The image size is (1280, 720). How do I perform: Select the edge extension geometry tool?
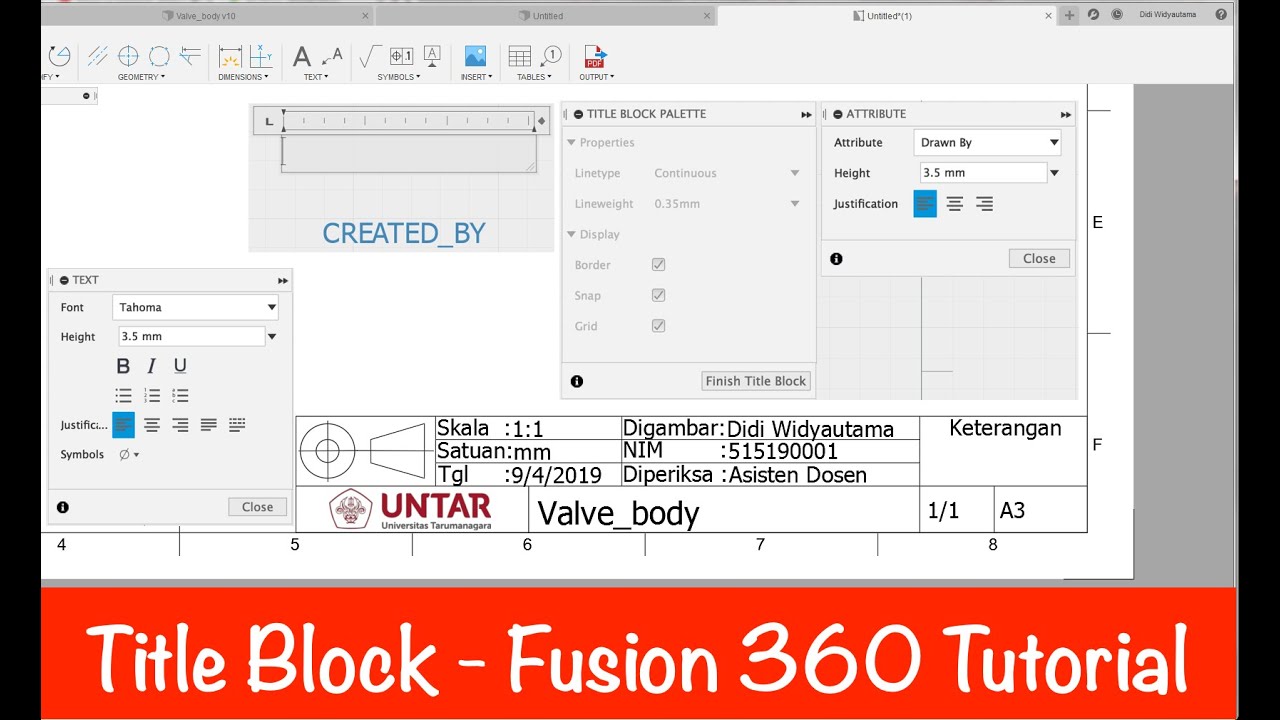click(x=190, y=56)
